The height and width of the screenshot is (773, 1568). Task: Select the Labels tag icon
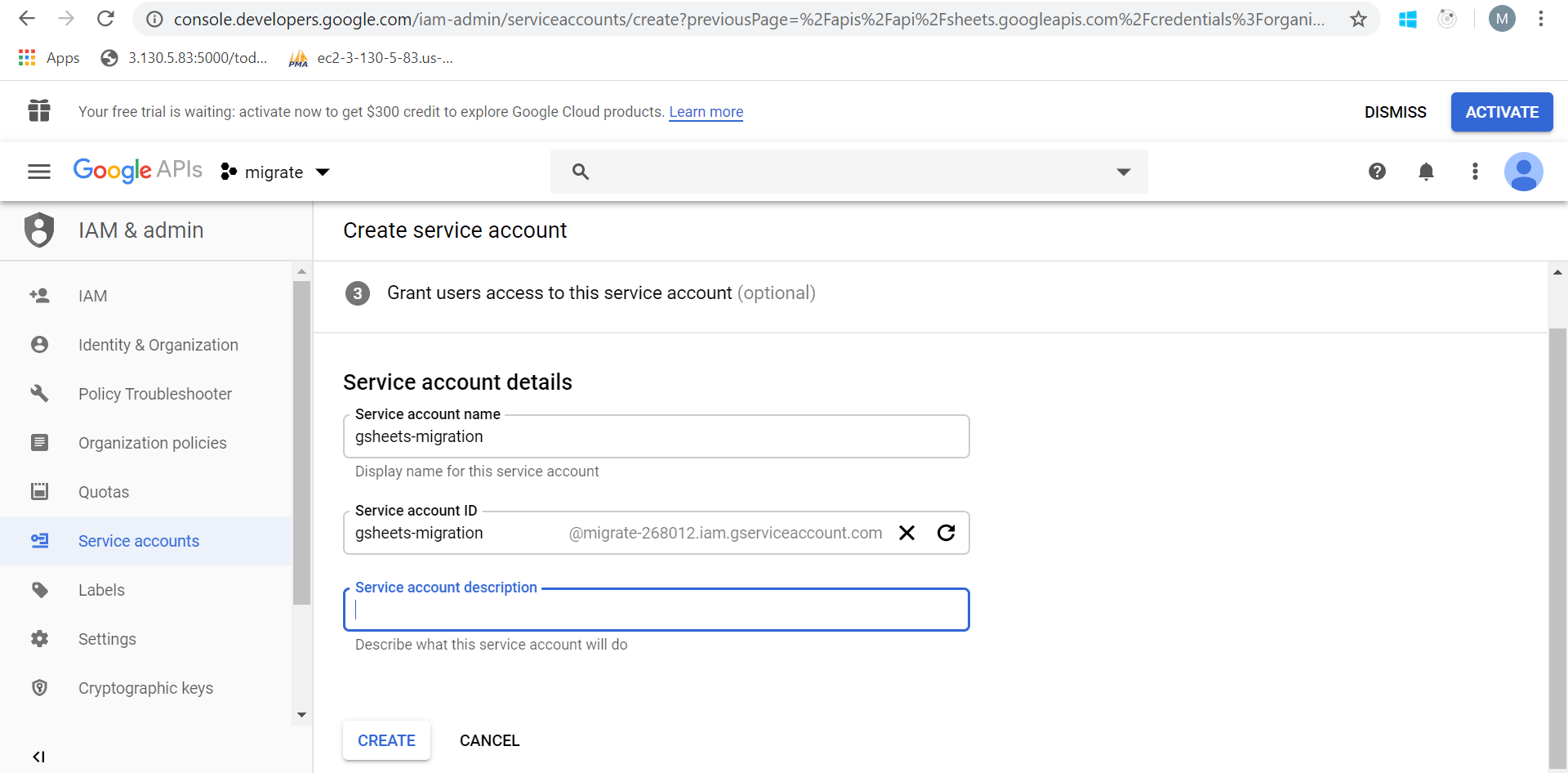pos(40,589)
